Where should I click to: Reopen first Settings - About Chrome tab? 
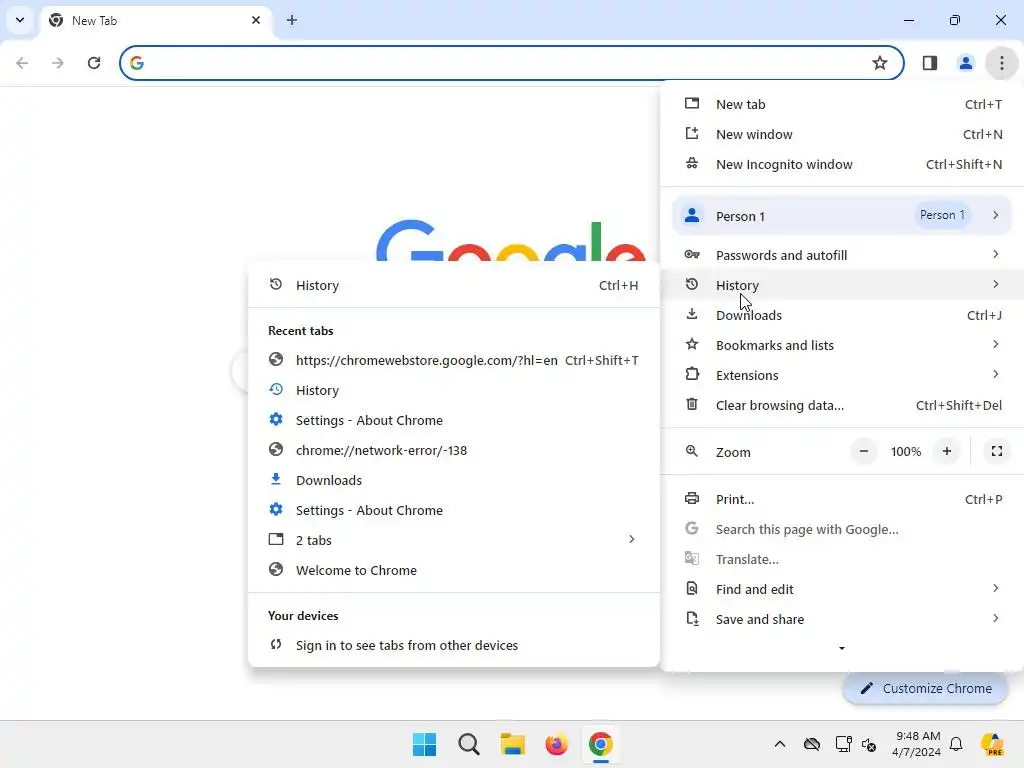coord(454,421)
